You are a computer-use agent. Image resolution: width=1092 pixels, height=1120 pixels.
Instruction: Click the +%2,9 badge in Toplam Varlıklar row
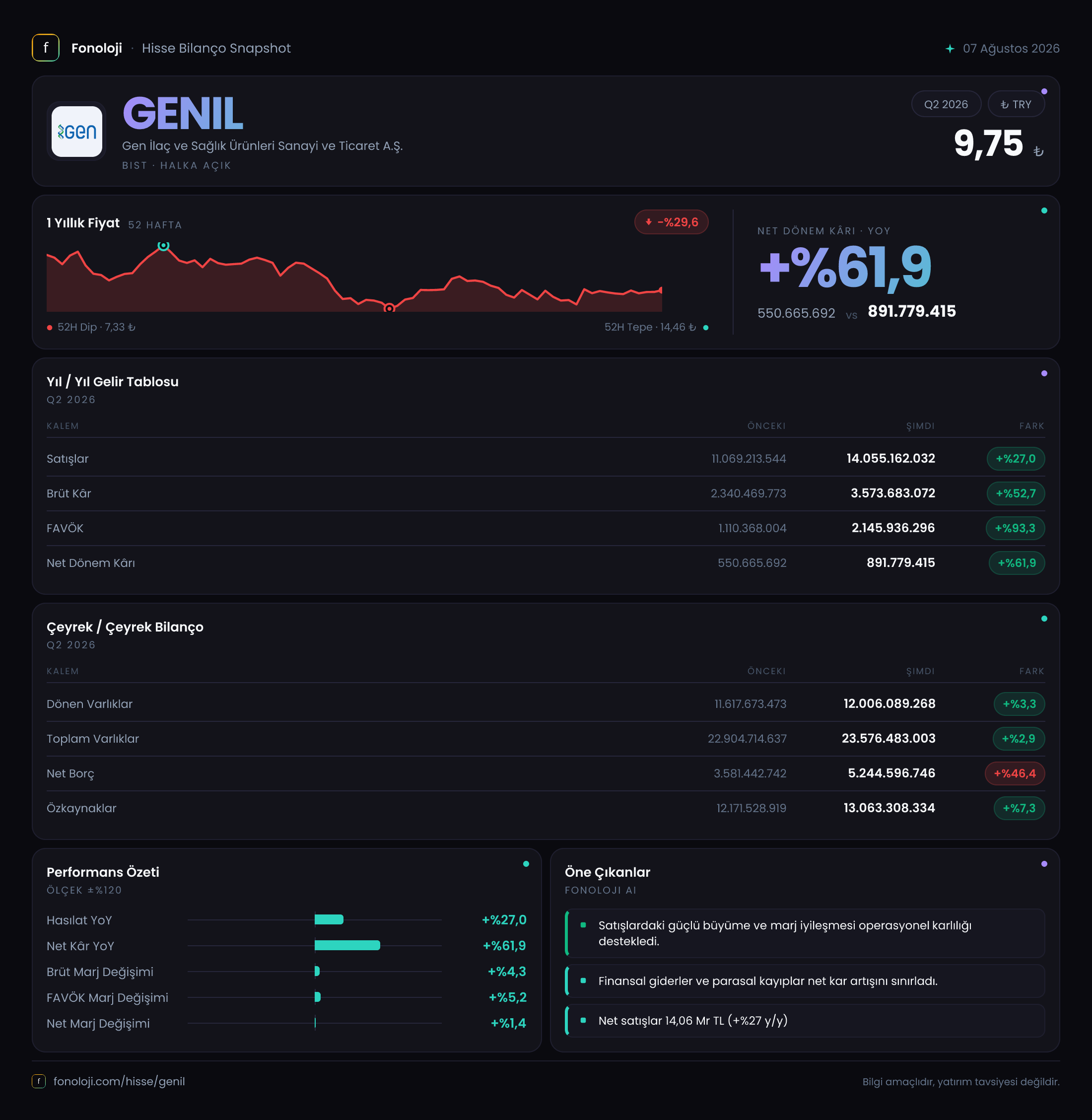click(1018, 738)
